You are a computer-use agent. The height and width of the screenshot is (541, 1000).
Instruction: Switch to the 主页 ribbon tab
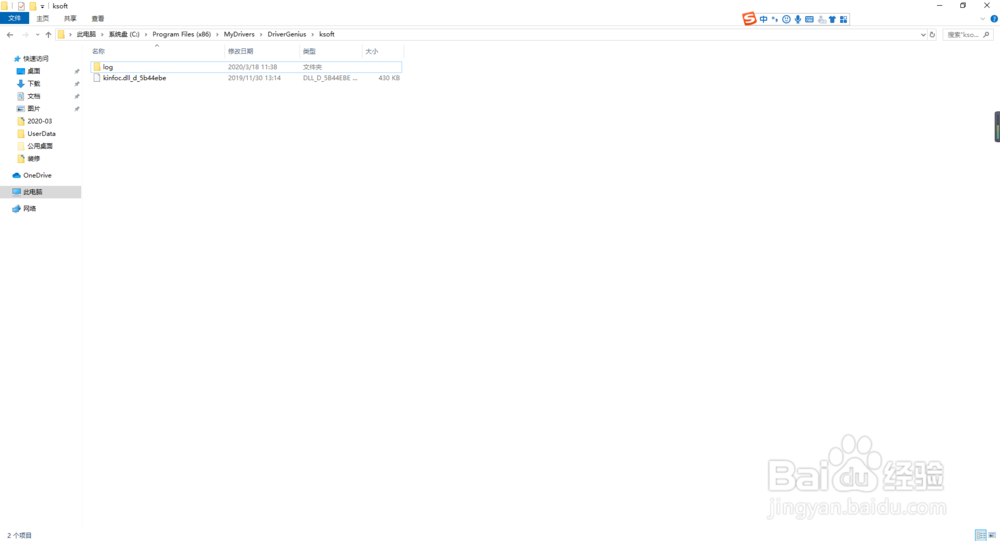[x=43, y=19]
